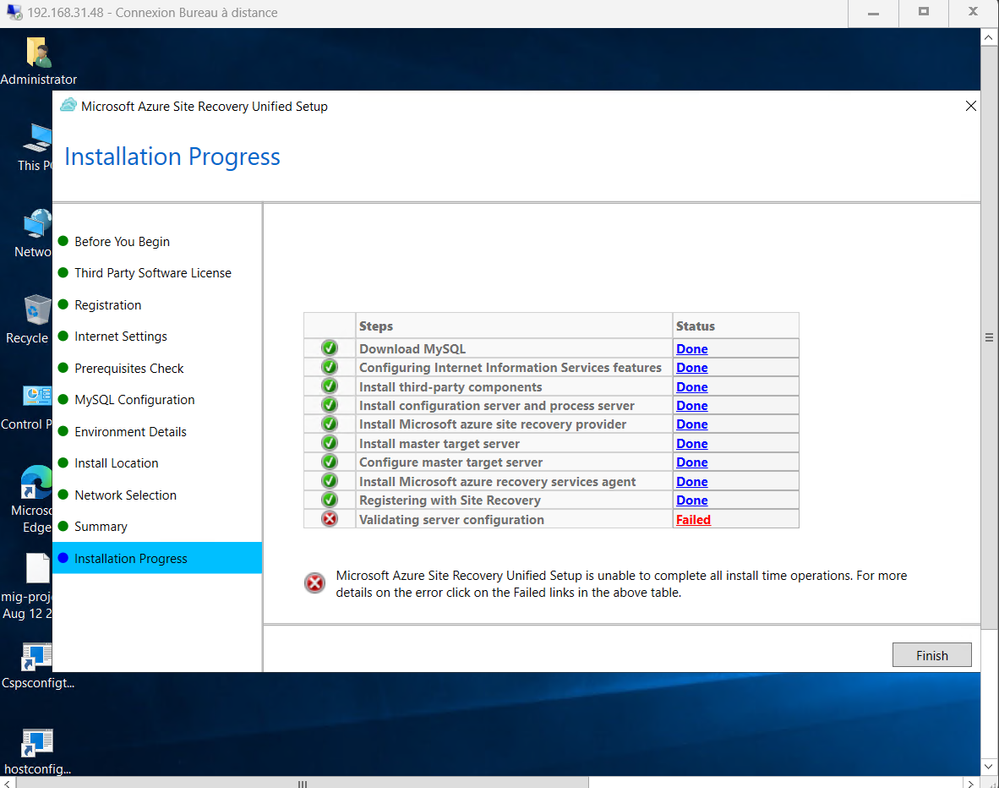Click green check beside recovery services agent row

(329, 480)
